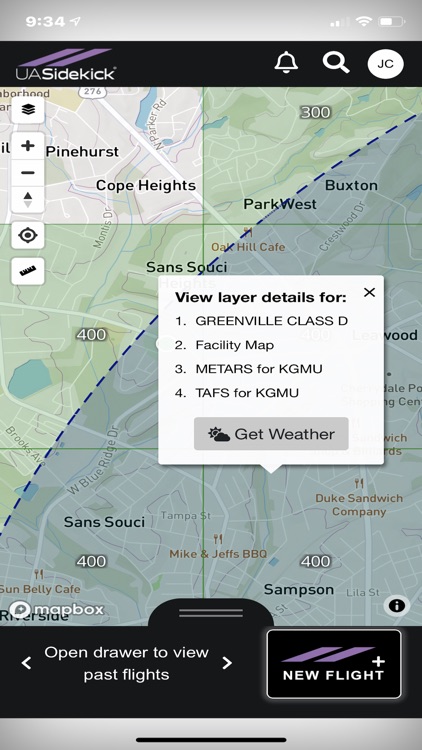This screenshot has height=750, width=422.
Task: Zoom in with the plus button
Action: [x=28, y=146]
